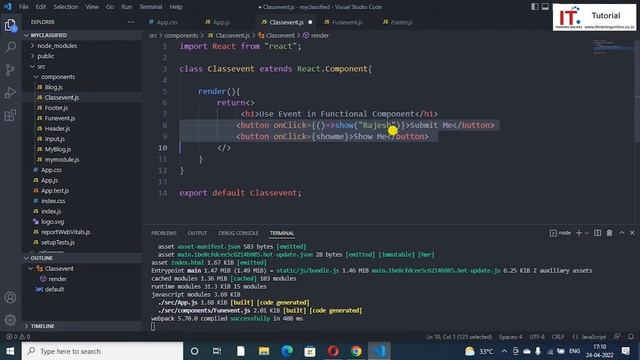This screenshot has height=360, width=640.
Task: Open the Go menu
Action: (x=110, y=7)
